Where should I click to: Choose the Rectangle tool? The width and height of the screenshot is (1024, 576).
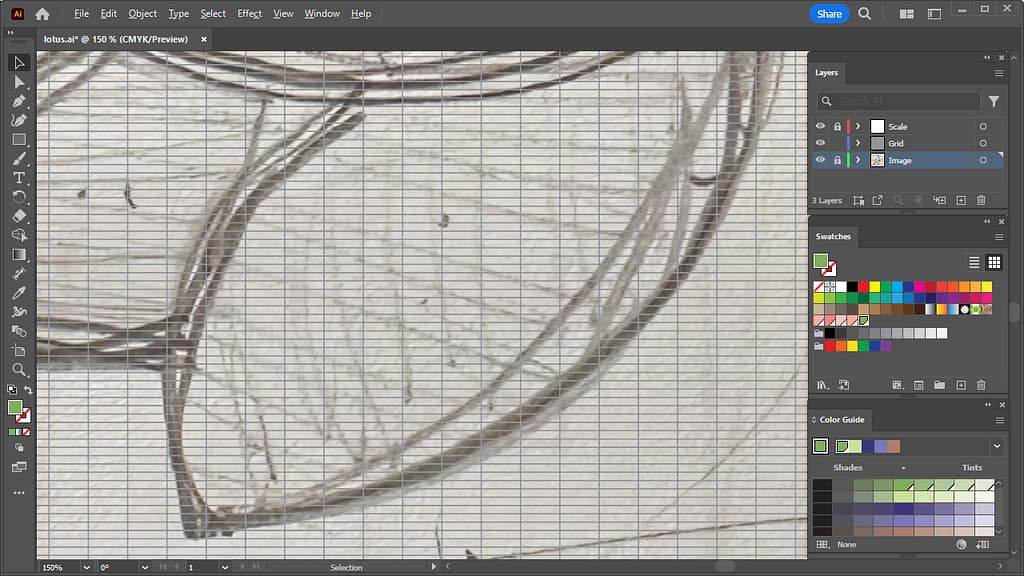19,140
